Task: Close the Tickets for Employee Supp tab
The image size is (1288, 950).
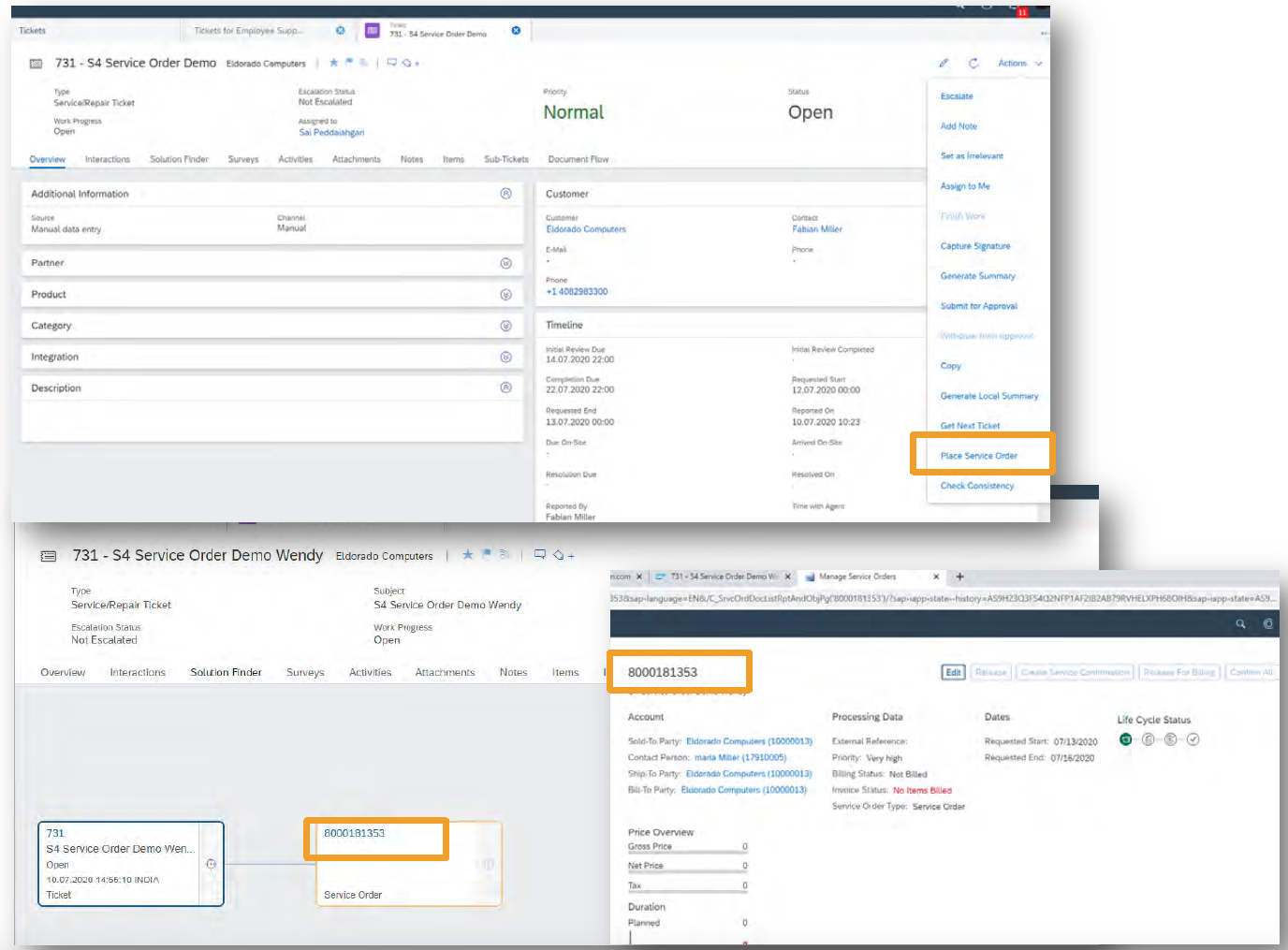Action: pos(340,30)
